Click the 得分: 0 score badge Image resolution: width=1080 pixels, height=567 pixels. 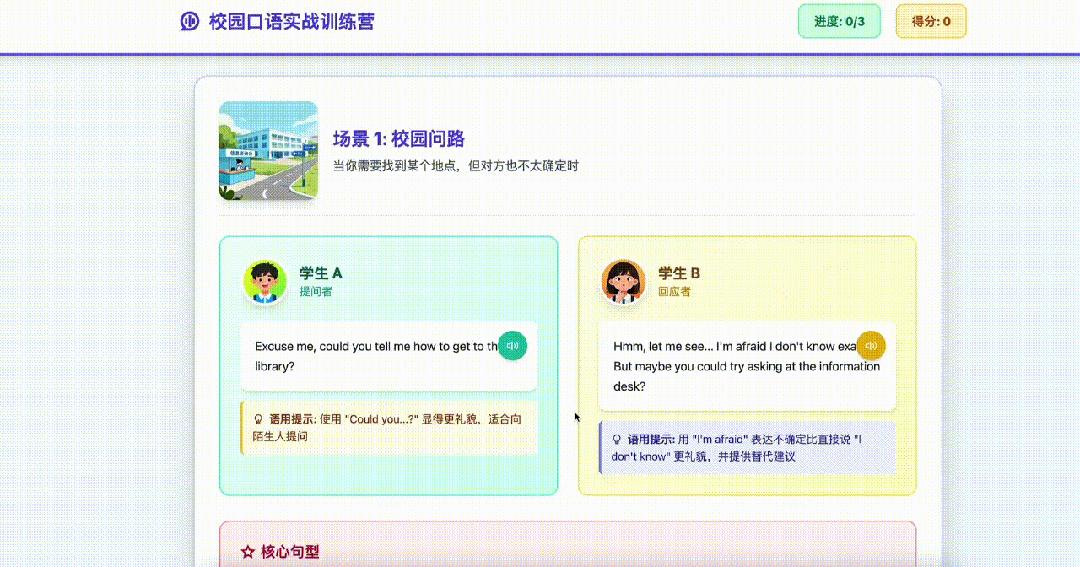[931, 21]
